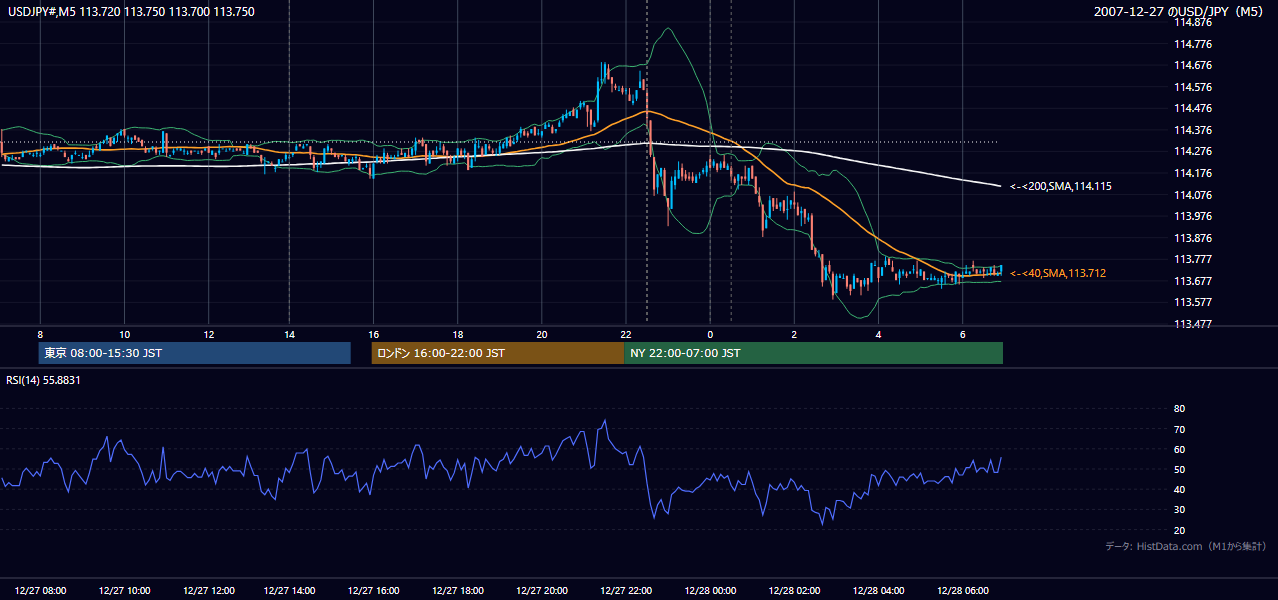Click hour label 22 under price chart

point(625,334)
